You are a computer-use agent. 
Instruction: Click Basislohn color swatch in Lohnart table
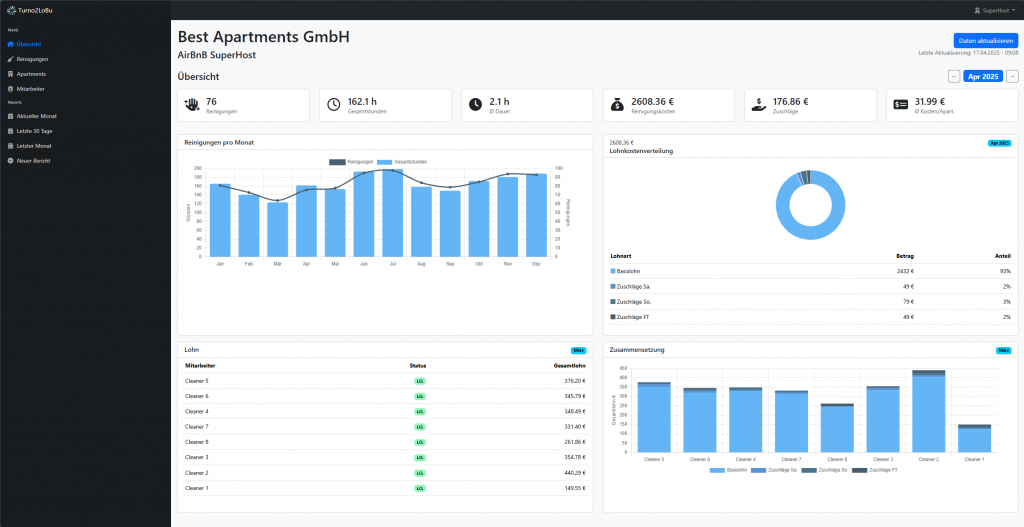pyautogui.click(x=613, y=271)
